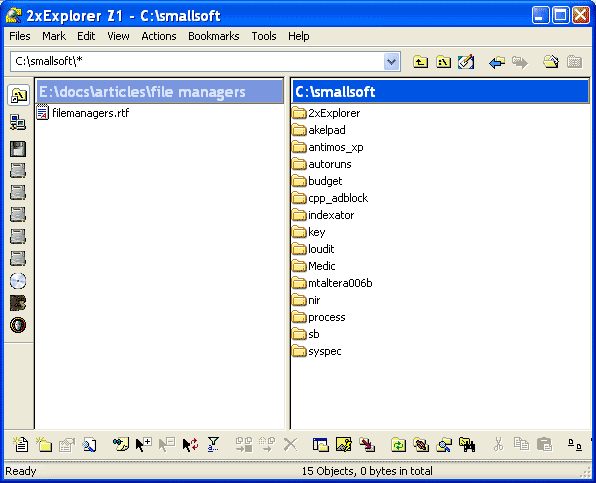The image size is (596, 483).
Task: Select the loudit folder
Action: (313, 249)
